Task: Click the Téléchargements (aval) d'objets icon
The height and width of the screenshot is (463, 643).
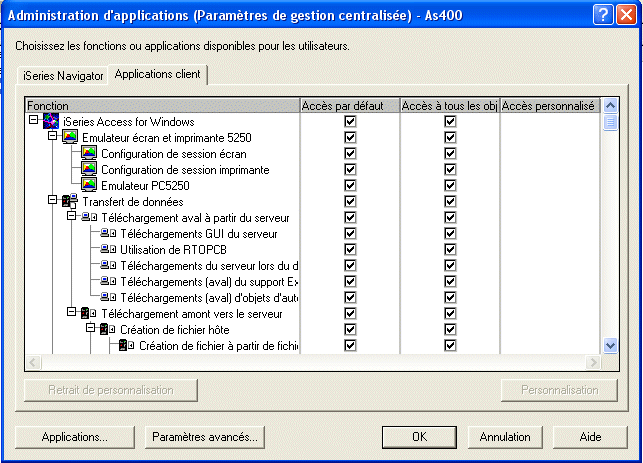Action: coord(108,297)
